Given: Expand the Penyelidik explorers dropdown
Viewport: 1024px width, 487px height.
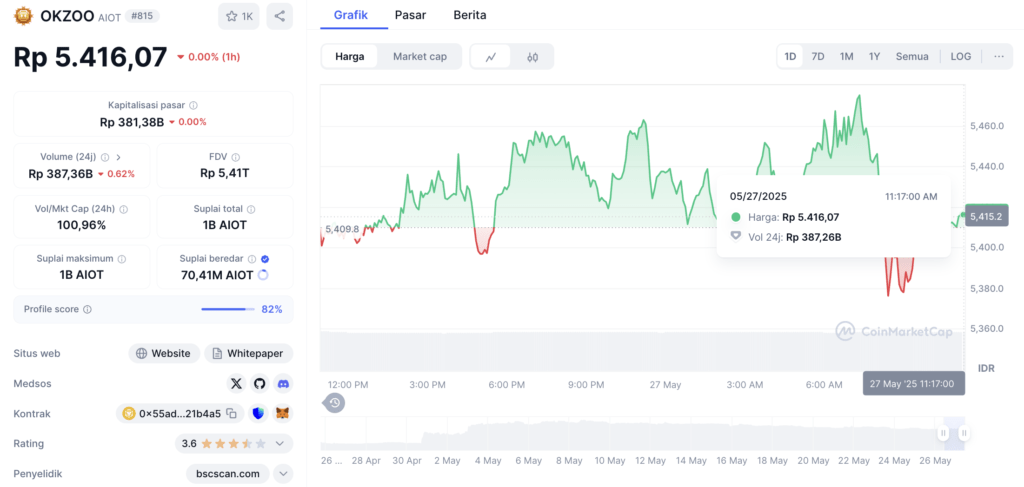Looking at the screenshot, I should point(283,474).
